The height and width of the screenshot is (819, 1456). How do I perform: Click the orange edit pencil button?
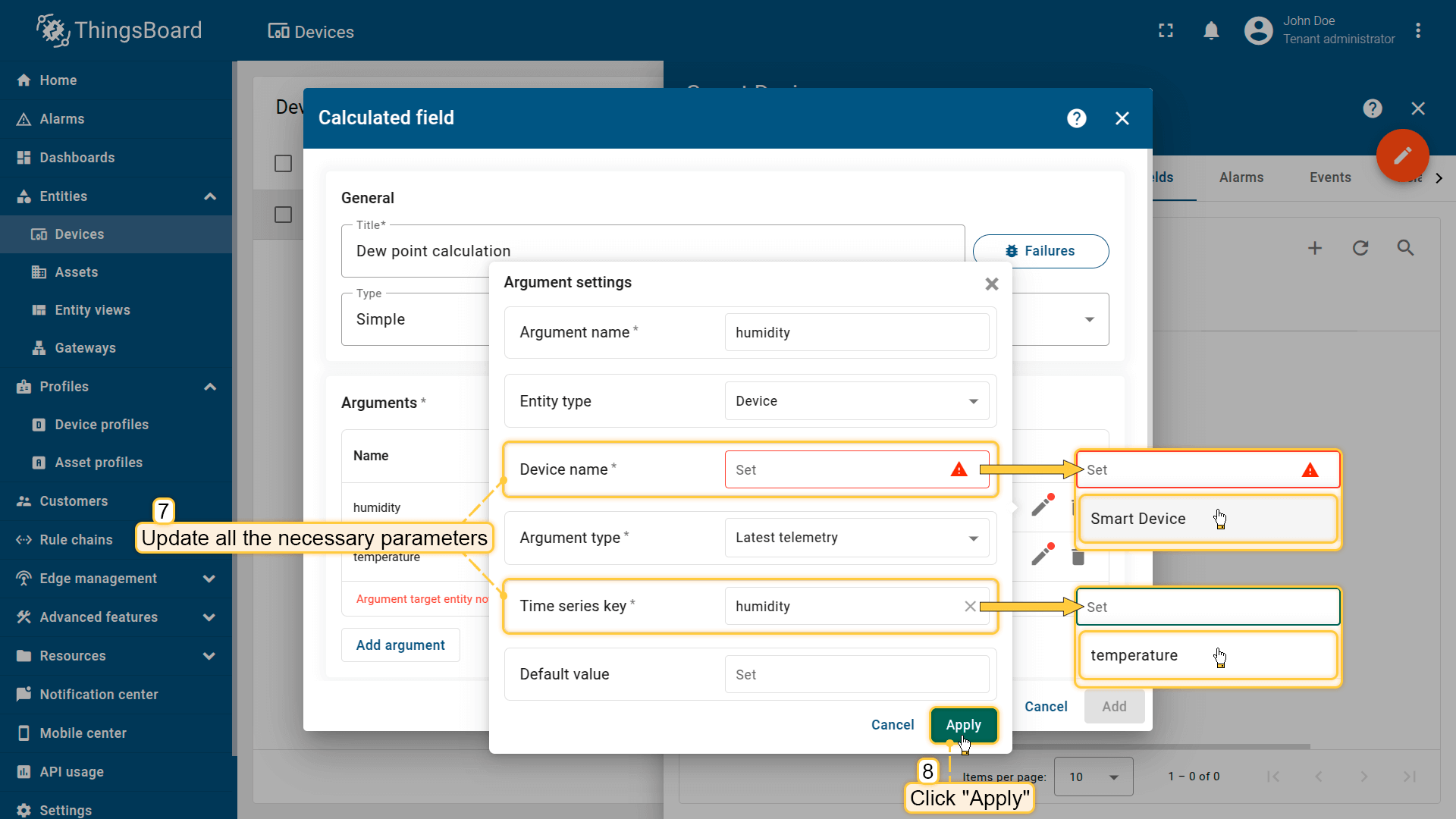tap(1402, 155)
